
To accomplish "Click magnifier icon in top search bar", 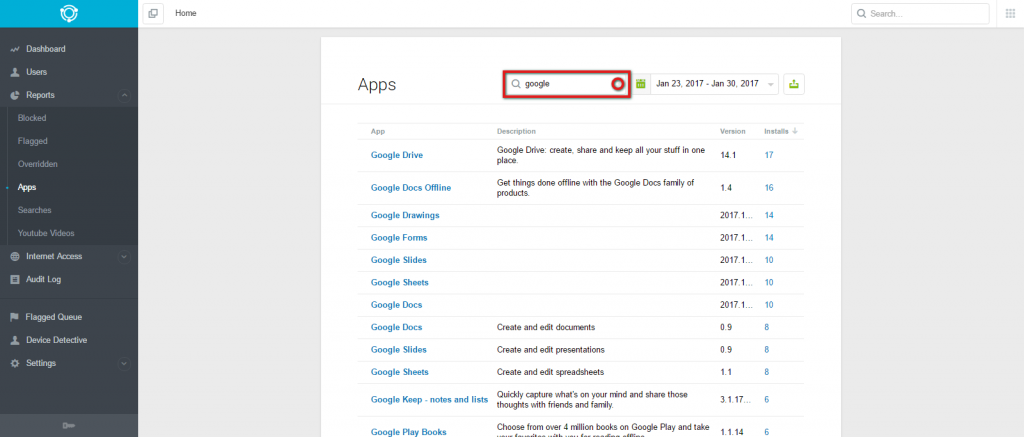I will click(x=862, y=14).
